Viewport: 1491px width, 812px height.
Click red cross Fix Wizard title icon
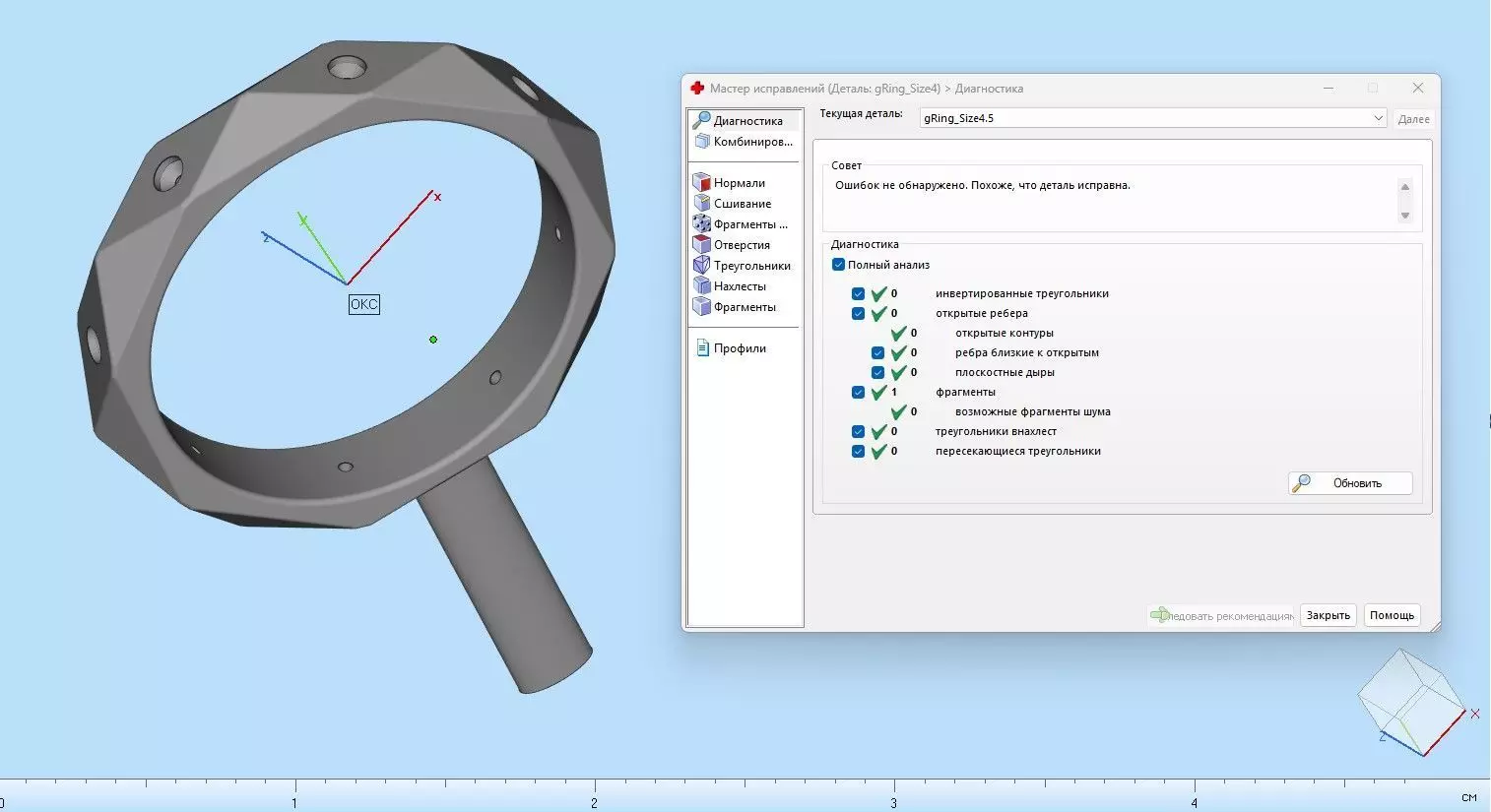697,88
